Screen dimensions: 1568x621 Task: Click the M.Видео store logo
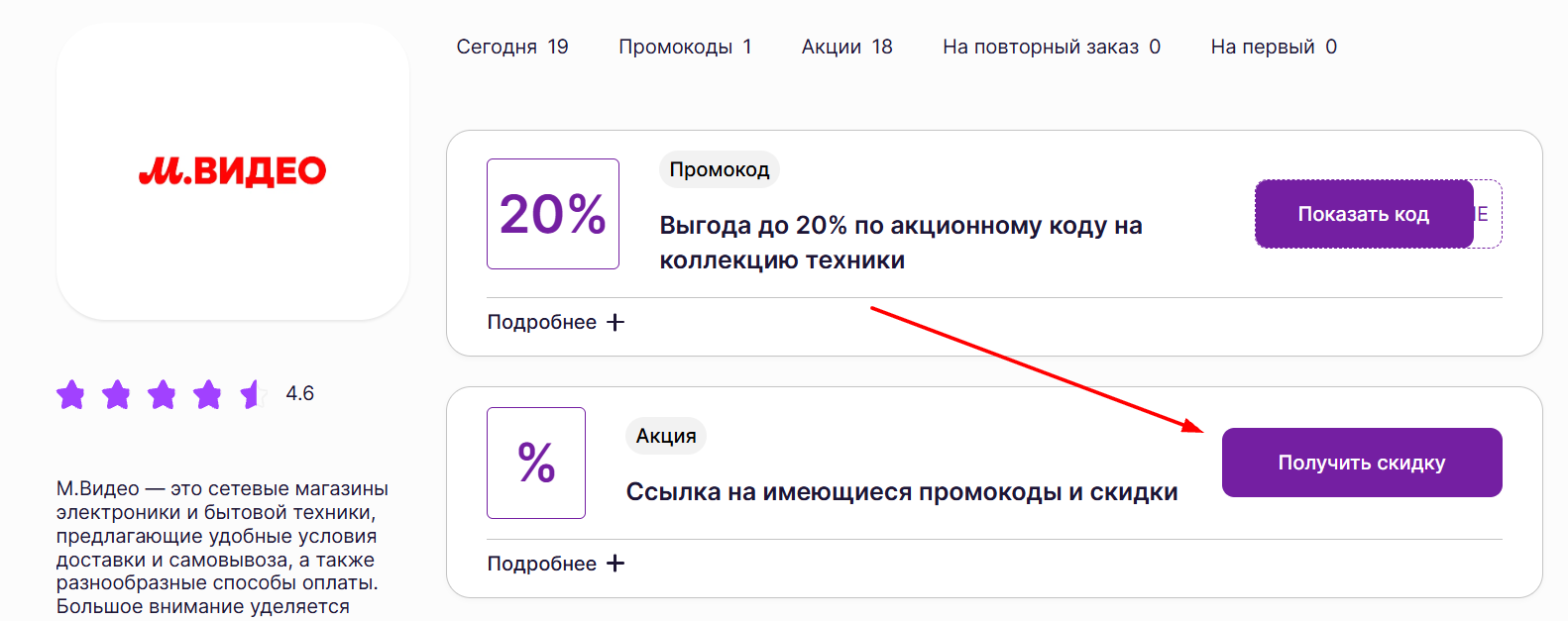(x=233, y=171)
